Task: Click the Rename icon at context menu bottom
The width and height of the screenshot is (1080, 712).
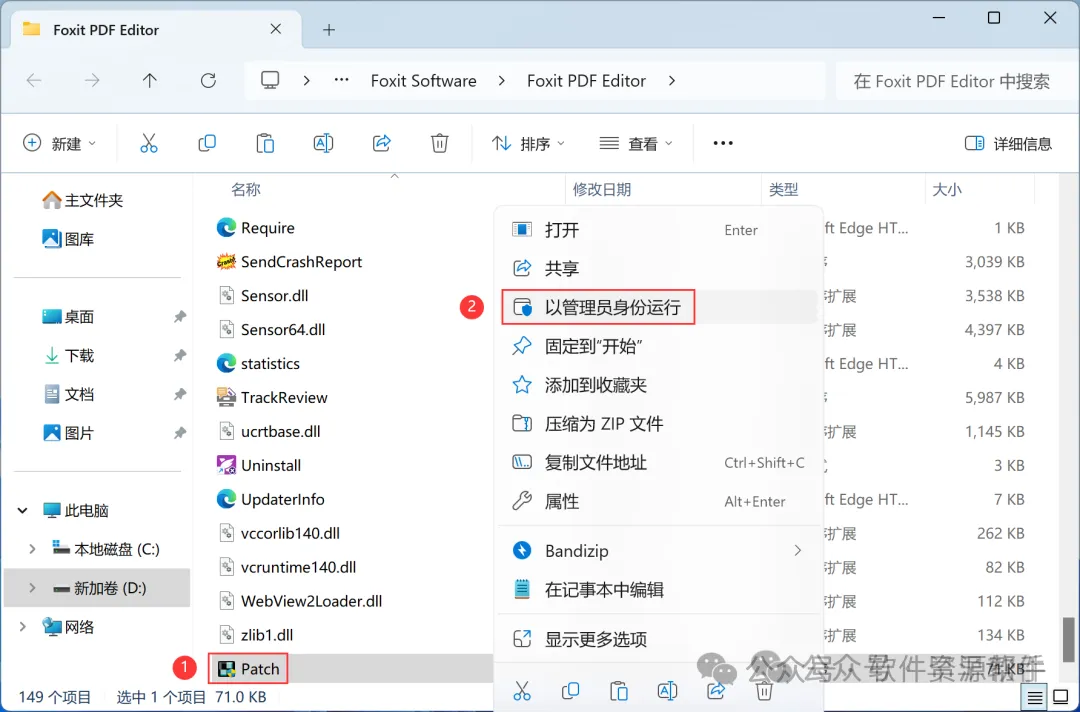Action: coord(667,690)
